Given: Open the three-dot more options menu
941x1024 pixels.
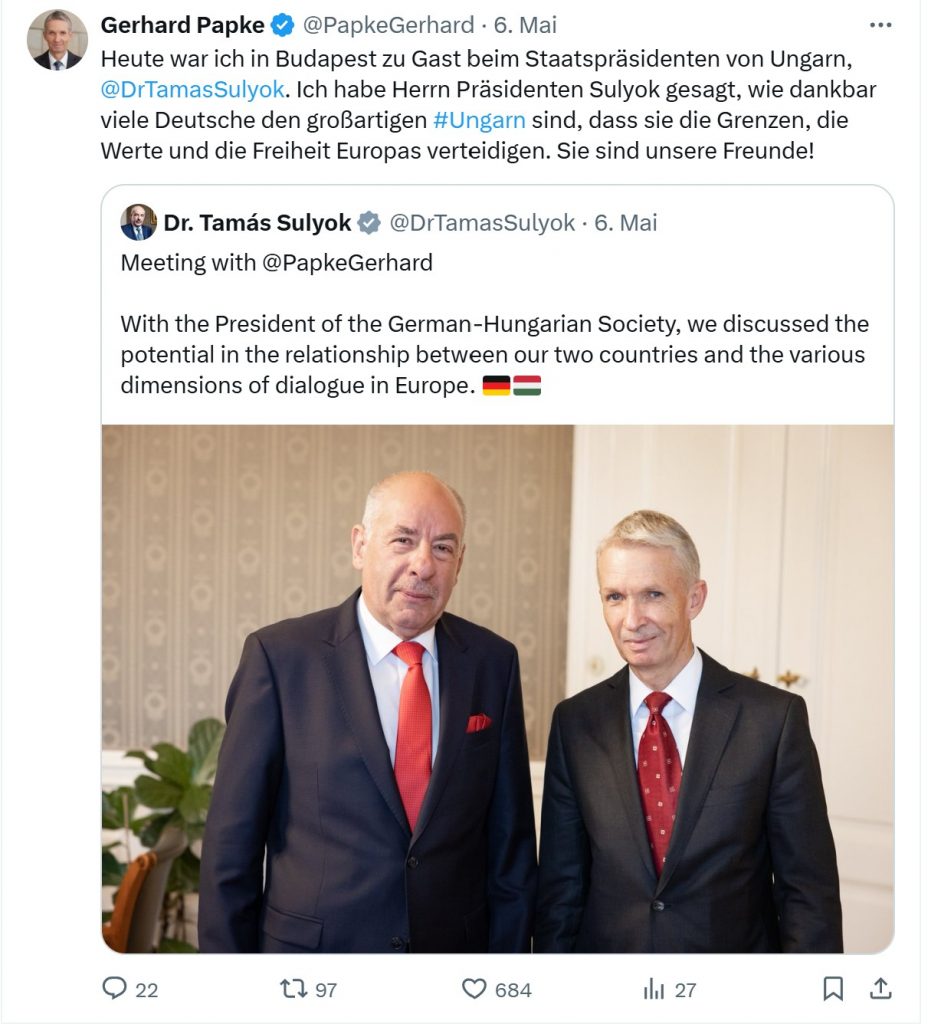Looking at the screenshot, I should 880,25.
